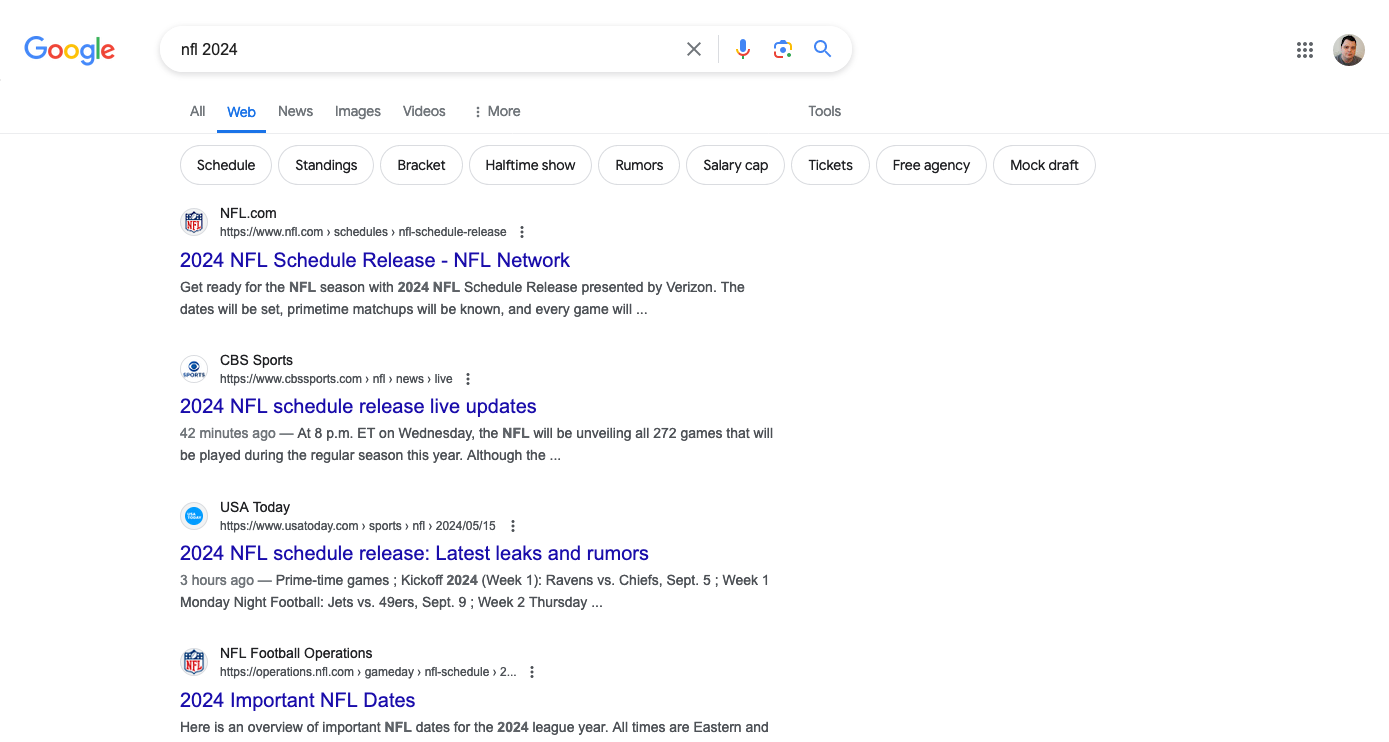Open Google Lens image search icon
Screen dimensions: 1389x742
(x=783, y=49)
